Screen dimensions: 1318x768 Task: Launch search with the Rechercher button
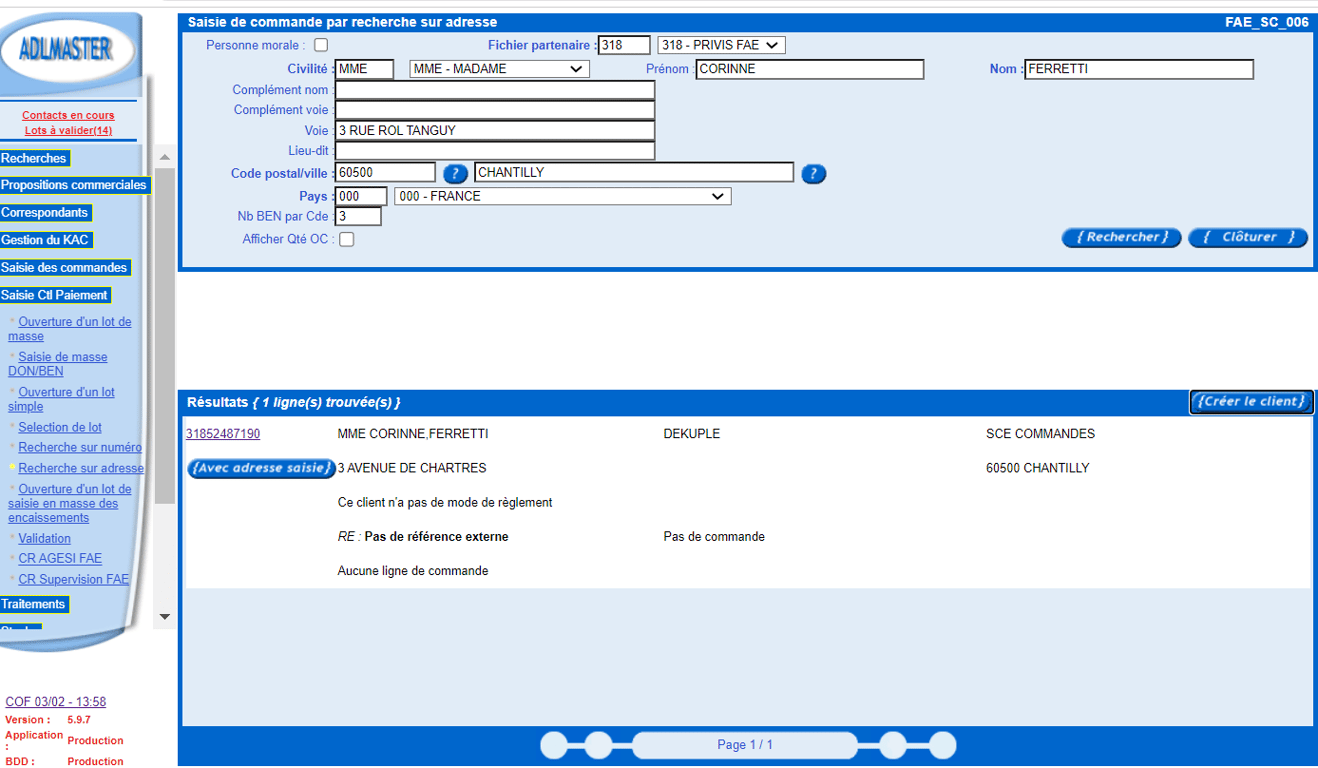tap(1122, 237)
